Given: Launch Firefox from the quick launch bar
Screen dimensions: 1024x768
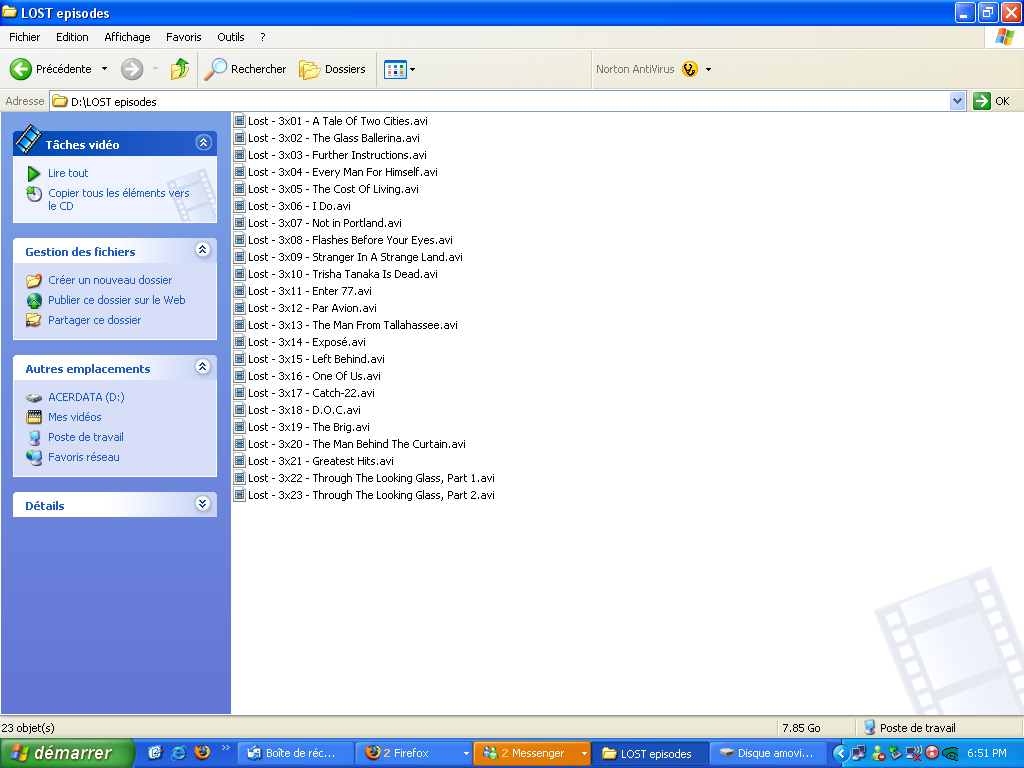Looking at the screenshot, I should [x=202, y=753].
